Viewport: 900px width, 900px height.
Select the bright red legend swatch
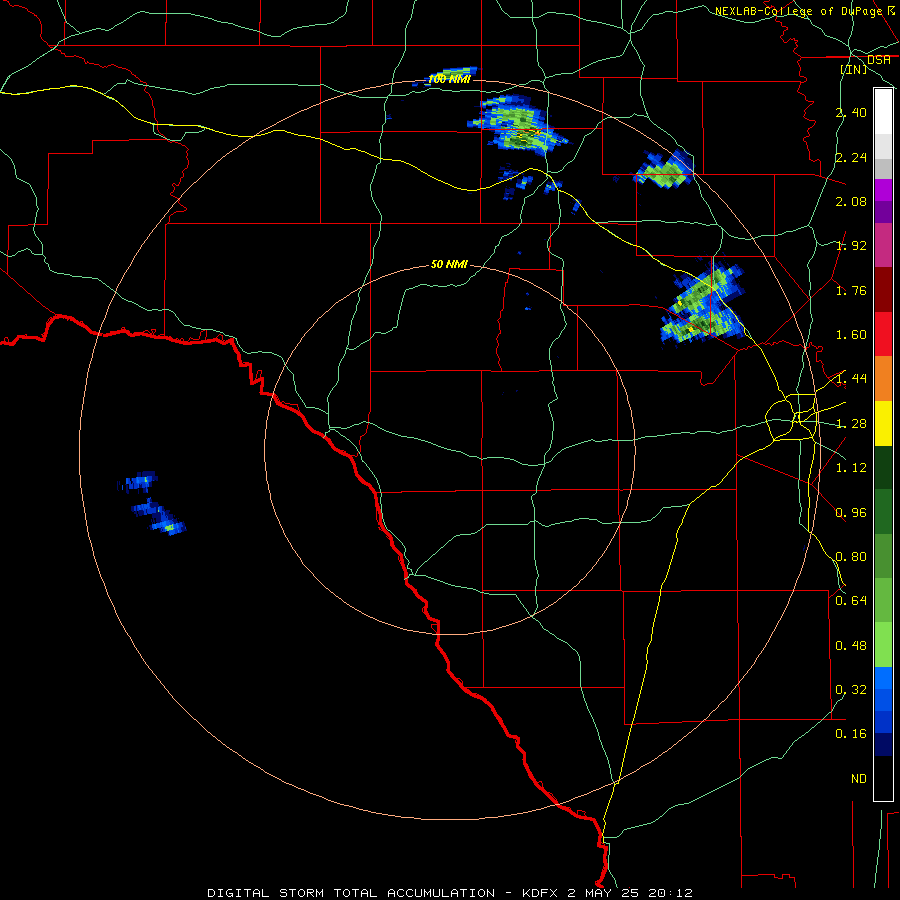click(883, 334)
